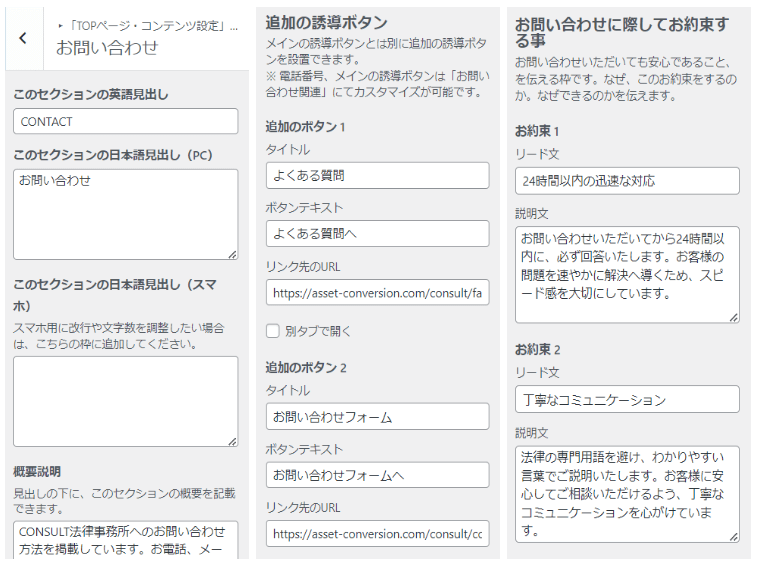Click the 24時間以内の迅速な対応 lead text field

point(627,181)
